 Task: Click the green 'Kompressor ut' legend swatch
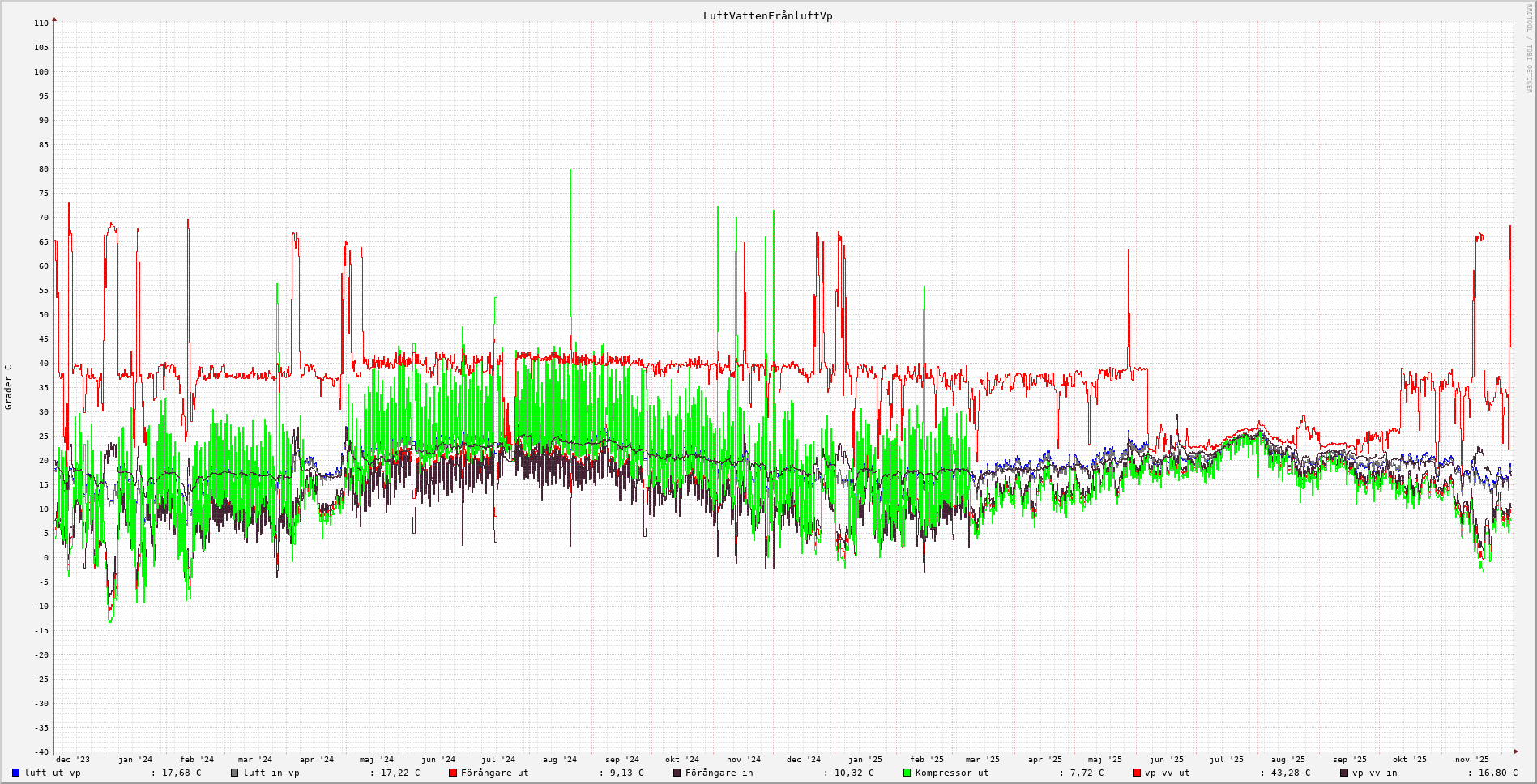point(907,773)
